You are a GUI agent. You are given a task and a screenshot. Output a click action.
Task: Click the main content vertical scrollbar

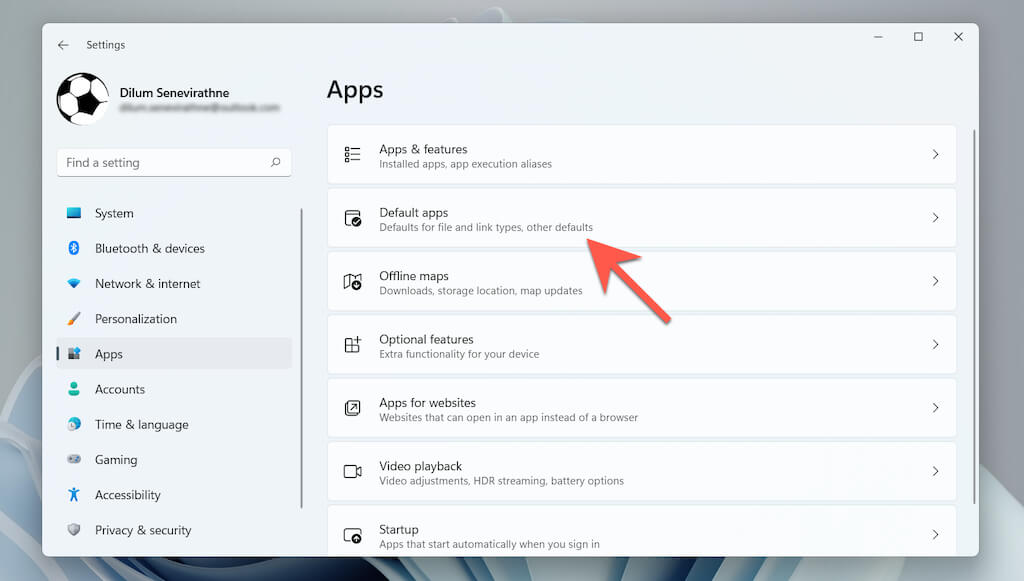pyautogui.click(x=974, y=316)
